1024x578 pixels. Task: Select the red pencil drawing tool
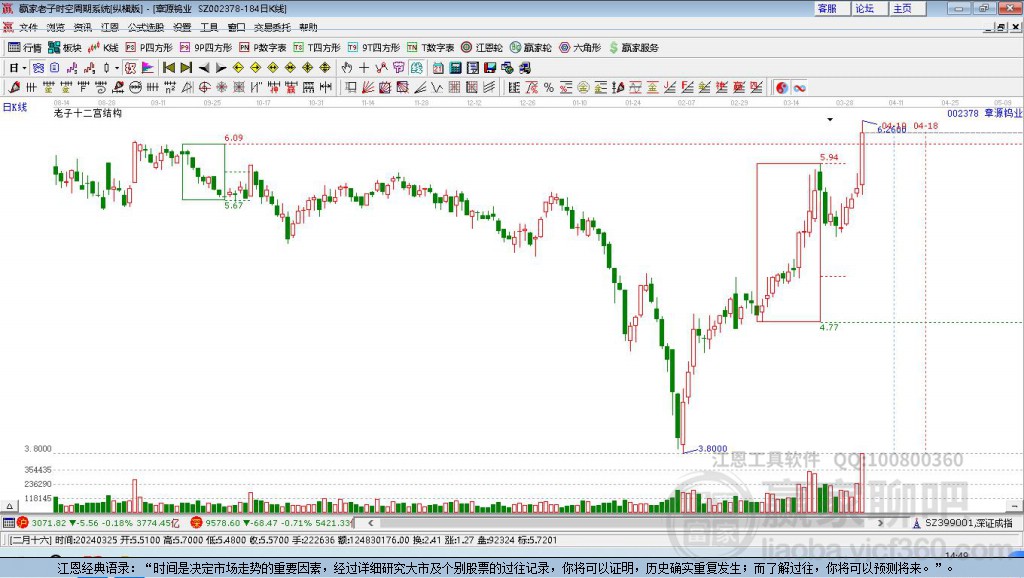coord(14,88)
